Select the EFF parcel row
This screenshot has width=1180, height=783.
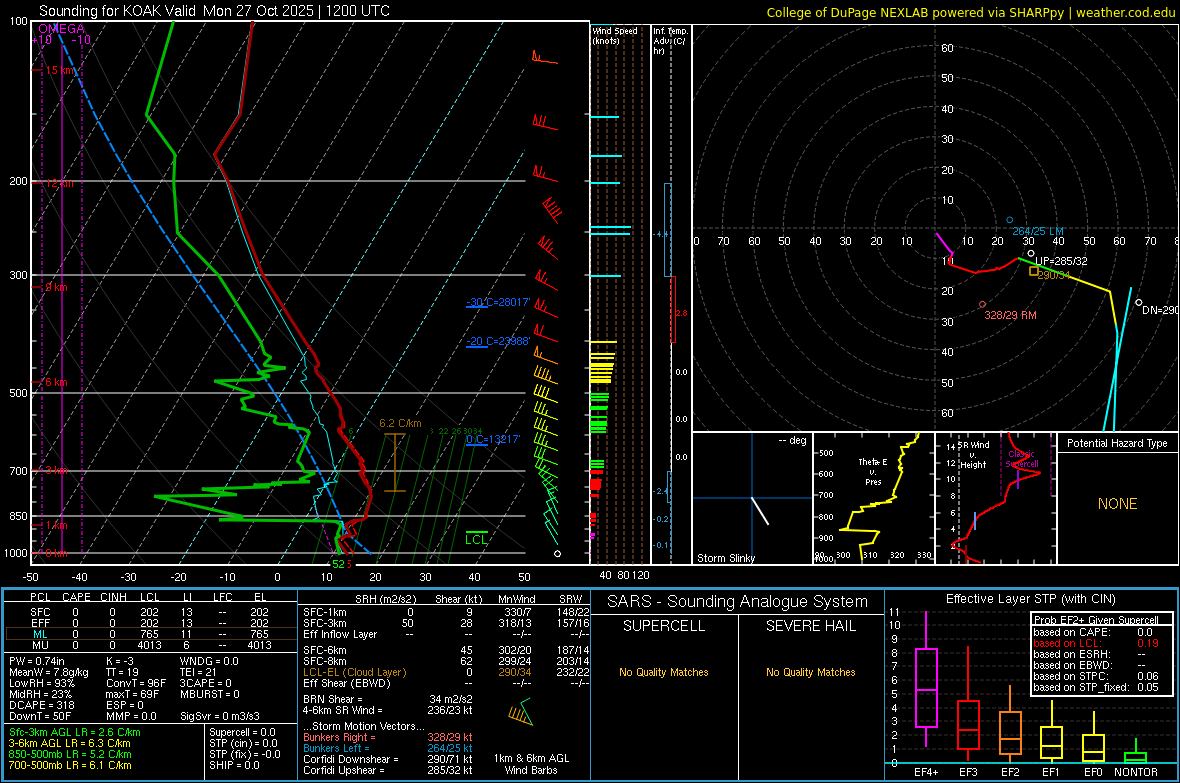151,623
